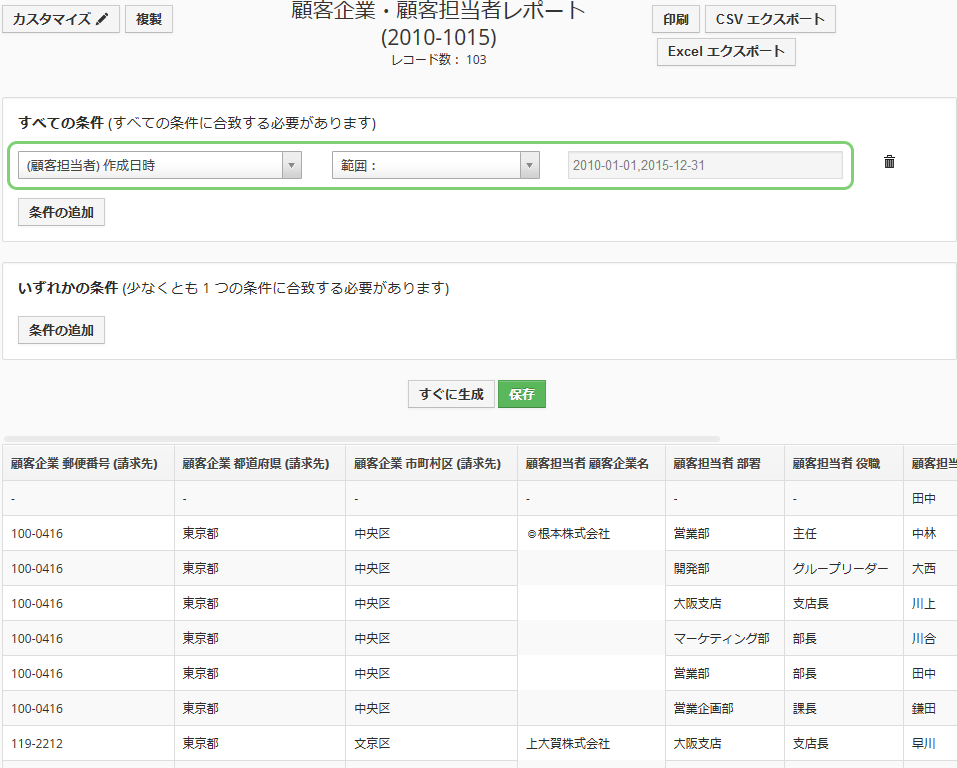Click the マーケティング部 cell

coord(724,638)
